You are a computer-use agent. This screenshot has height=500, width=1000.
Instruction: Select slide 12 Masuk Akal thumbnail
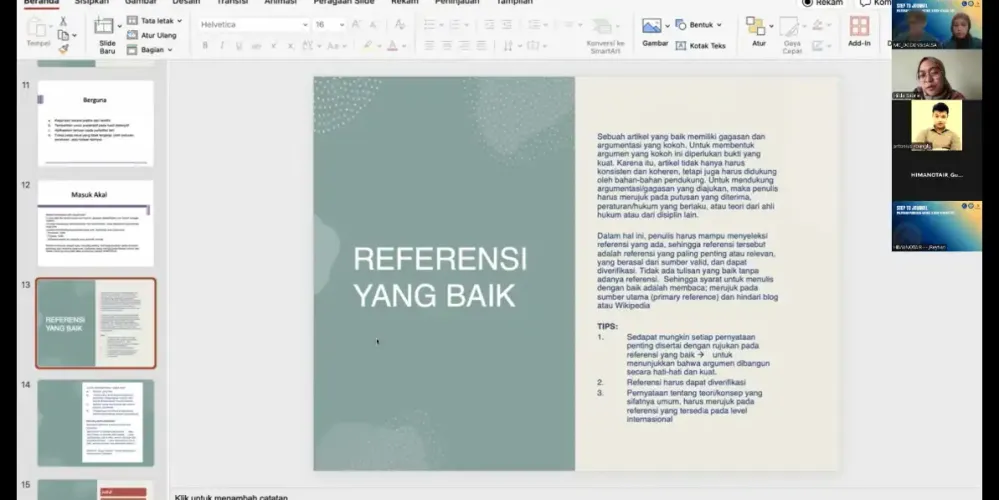[95, 223]
